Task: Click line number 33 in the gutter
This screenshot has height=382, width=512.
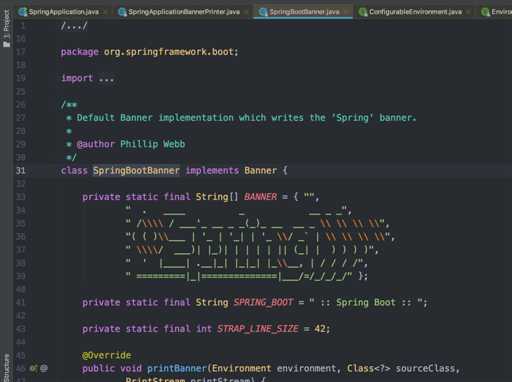Action: (x=21, y=197)
